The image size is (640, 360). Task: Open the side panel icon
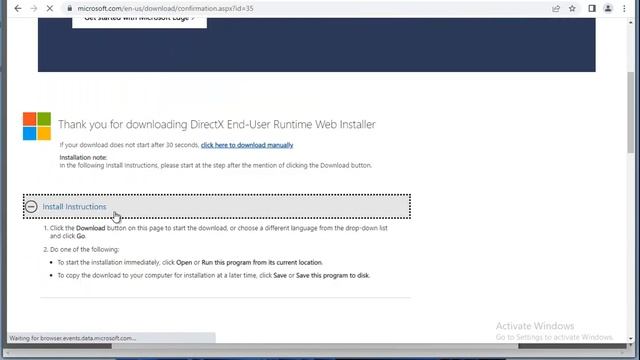(592, 8)
